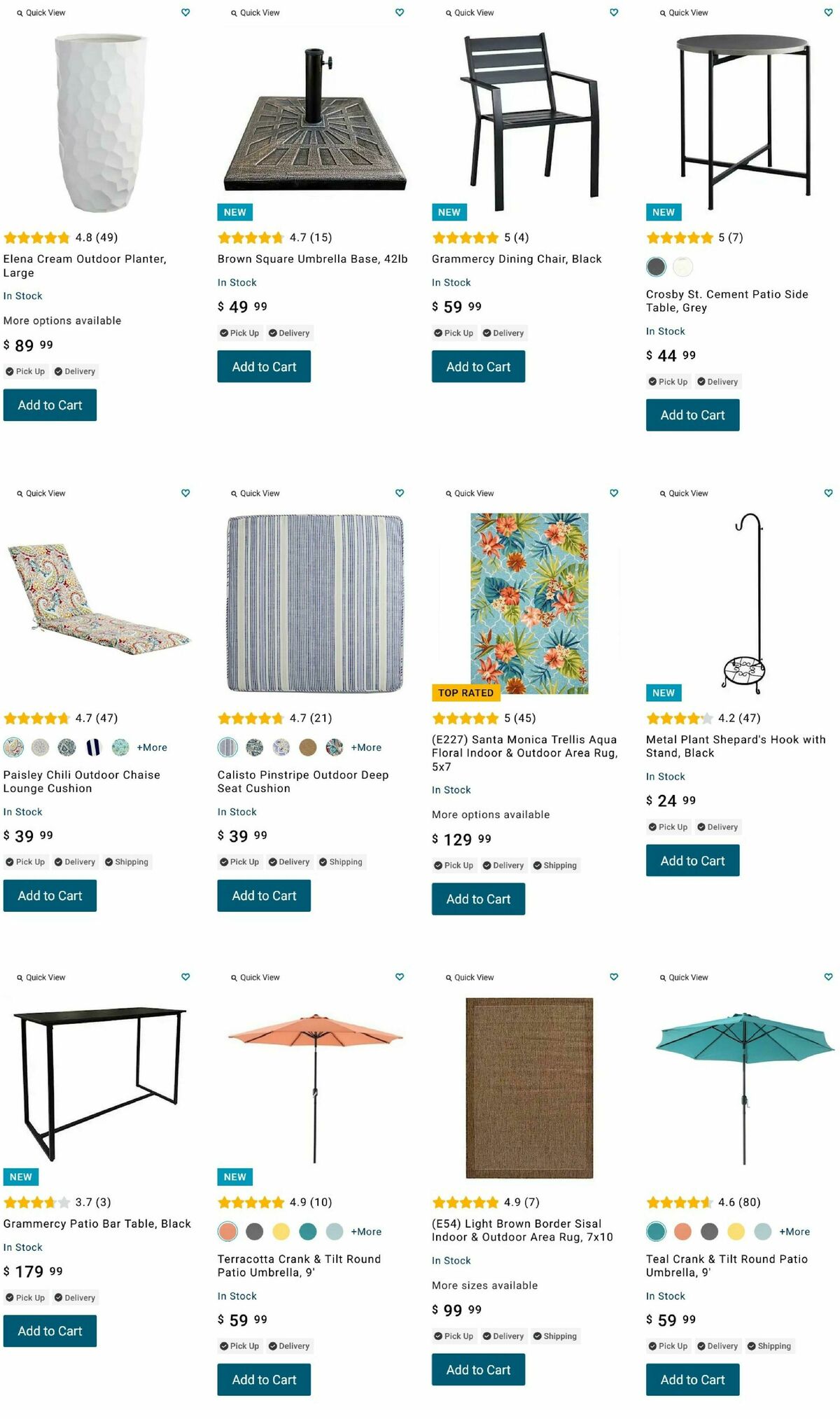This screenshot has width=840, height=1419.
Task: Toggle favorite on Terracotta Patio Umbrella
Action: tap(400, 977)
